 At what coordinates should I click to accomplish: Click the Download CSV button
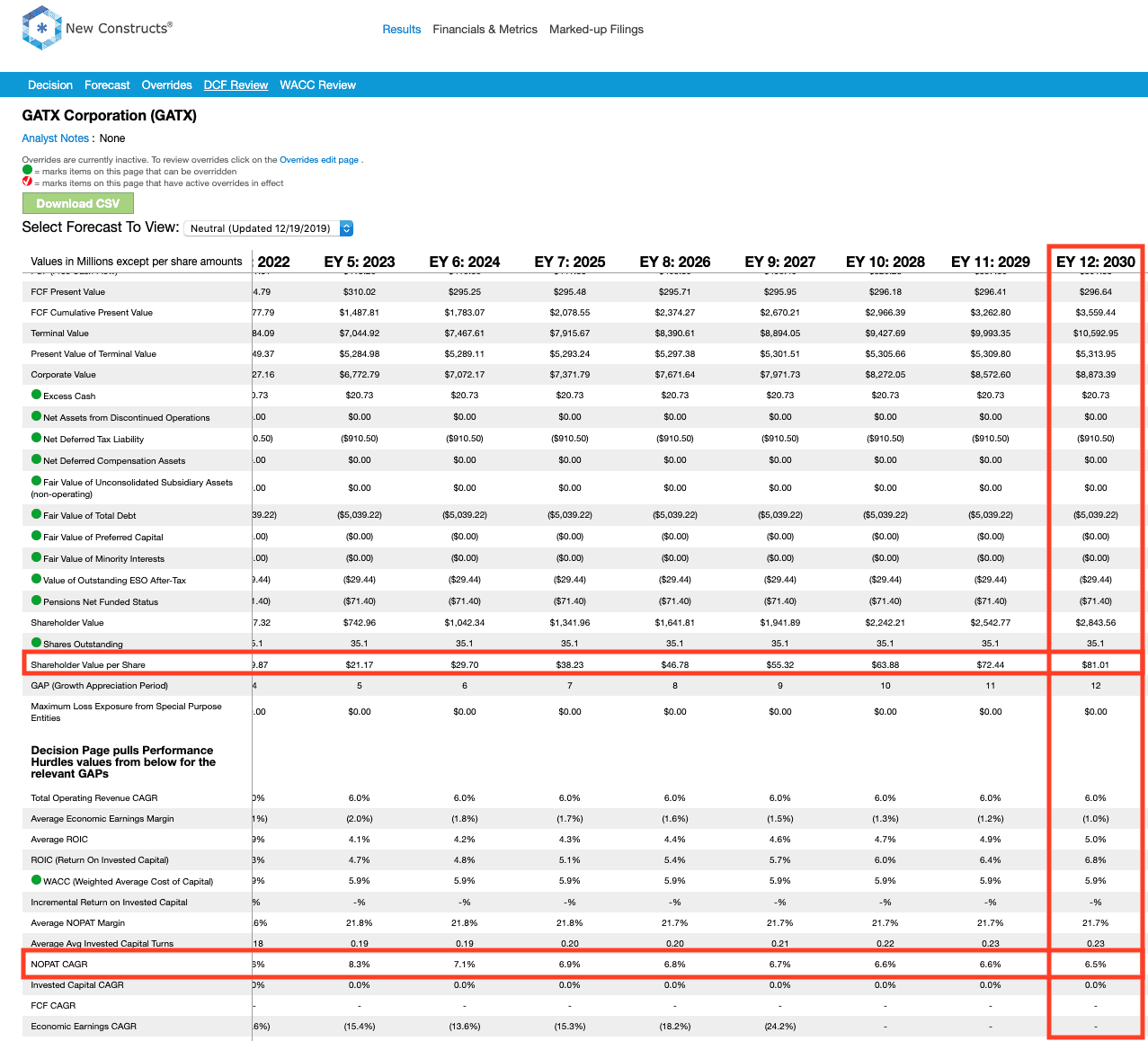(78, 203)
